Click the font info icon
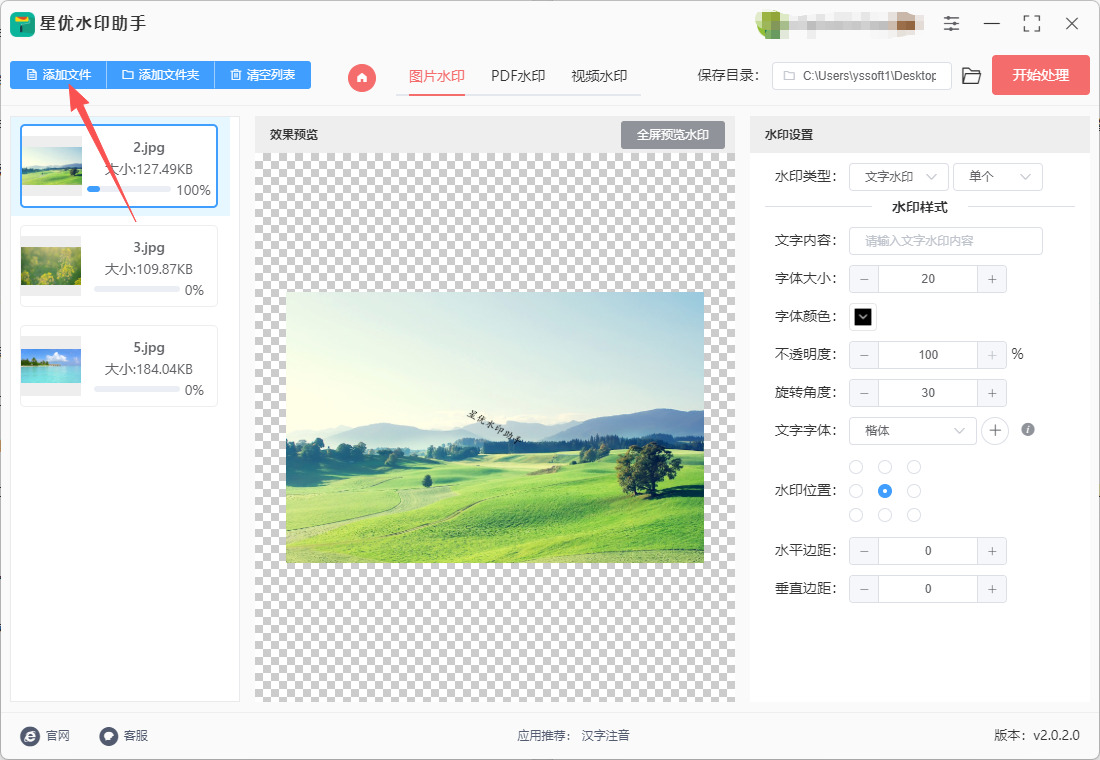This screenshot has width=1100, height=760. (x=1027, y=430)
